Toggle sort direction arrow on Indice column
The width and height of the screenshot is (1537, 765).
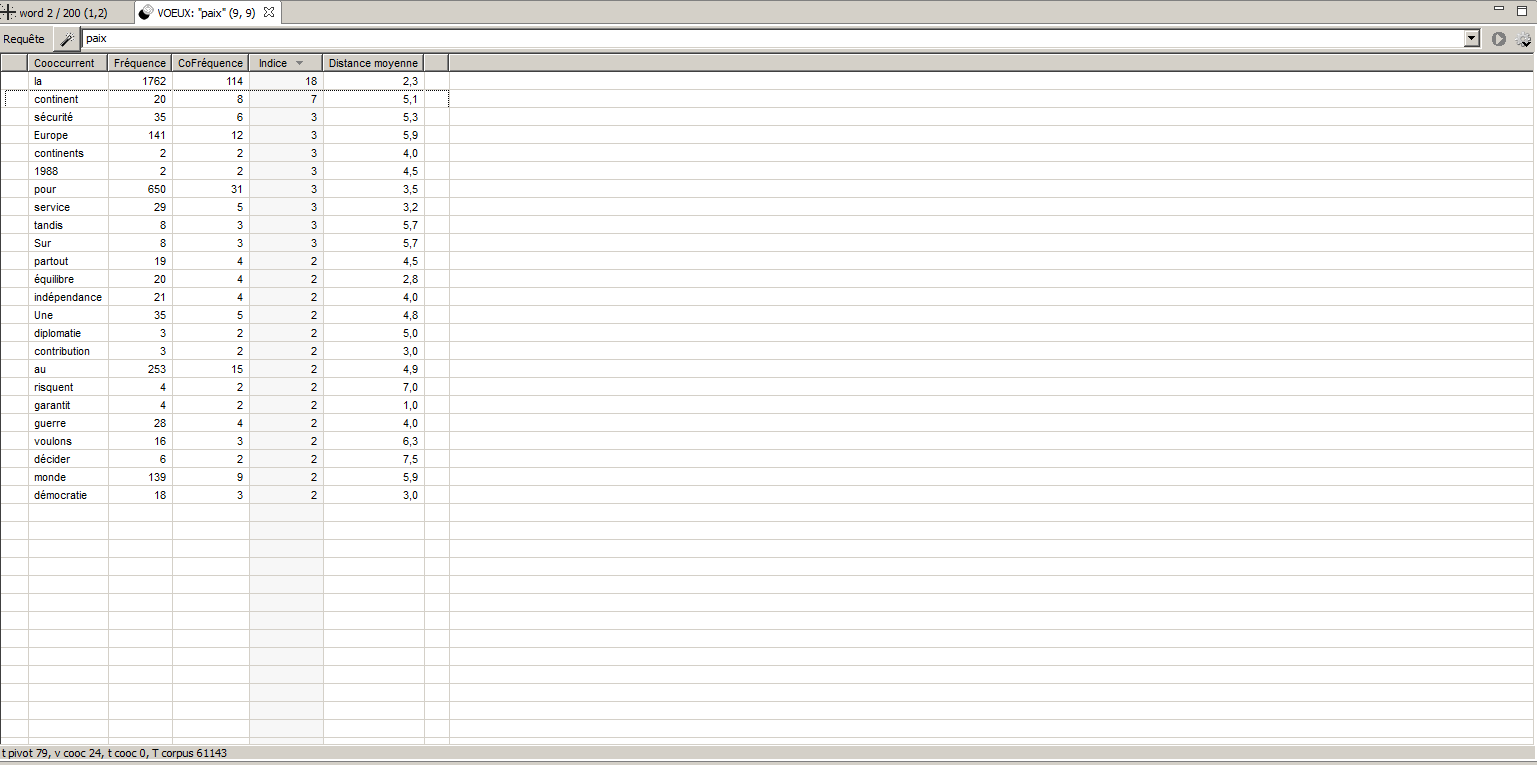point(299,63)
